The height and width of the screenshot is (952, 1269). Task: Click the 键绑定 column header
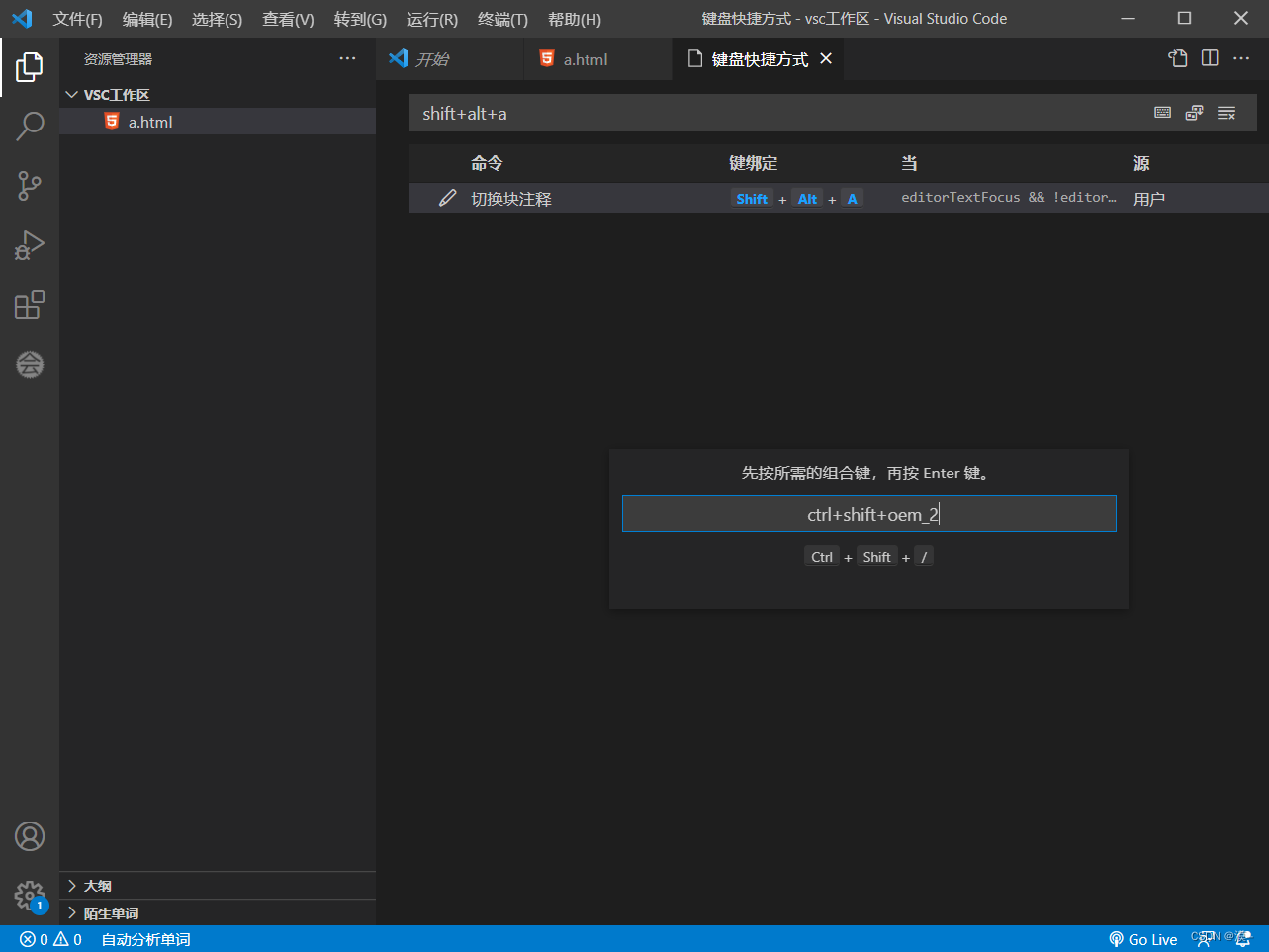(754, 163)
